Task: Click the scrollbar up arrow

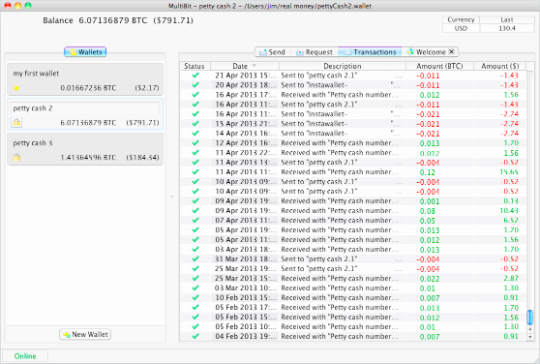Action: click(530, 329)
